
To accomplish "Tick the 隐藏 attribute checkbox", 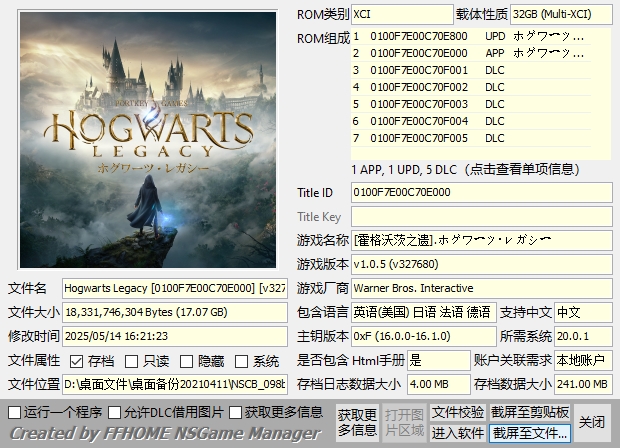I will pos(186,361).
